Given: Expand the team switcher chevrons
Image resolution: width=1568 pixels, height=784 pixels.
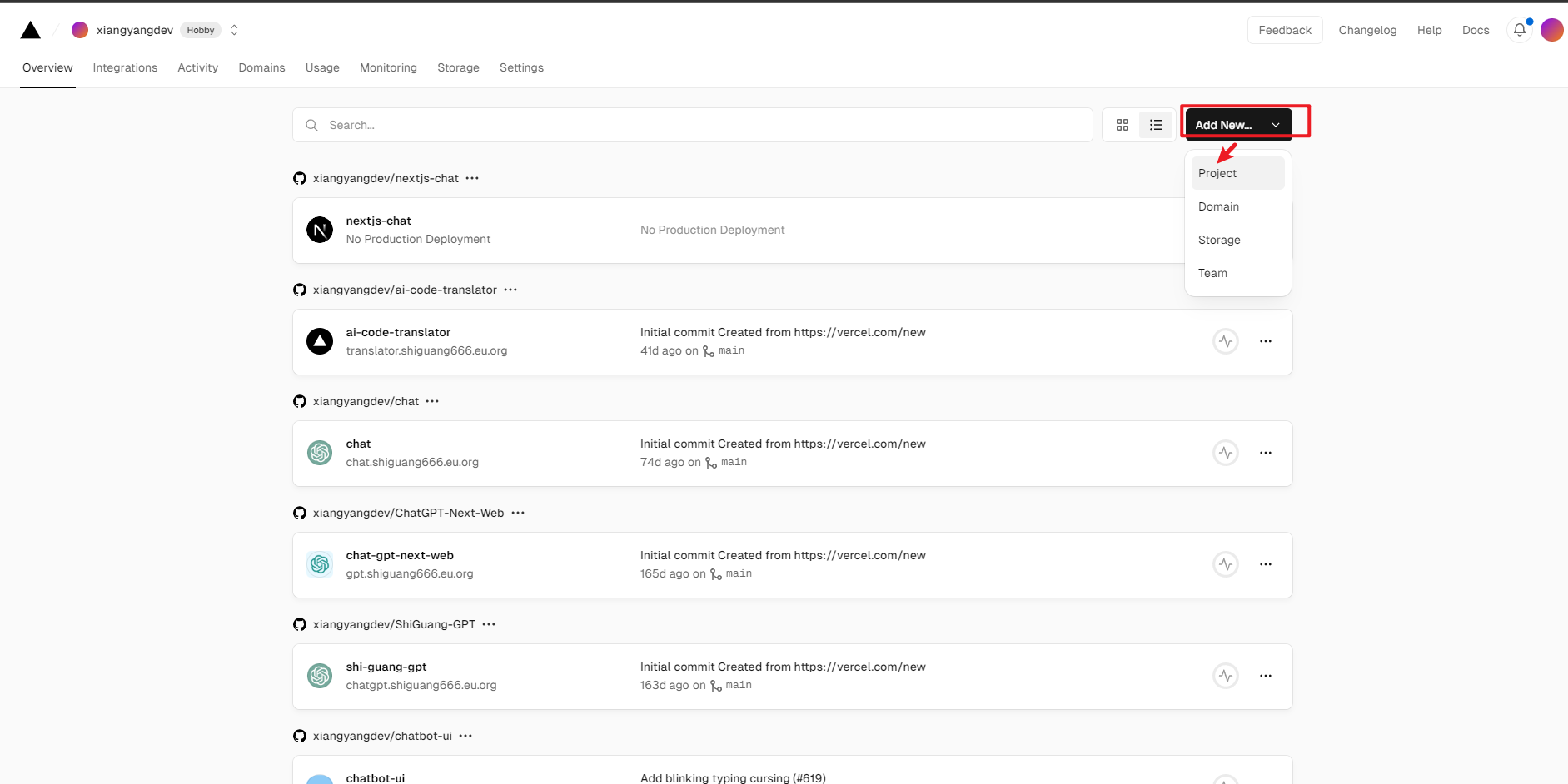Looking at the screenshot, I should point(234,30).
